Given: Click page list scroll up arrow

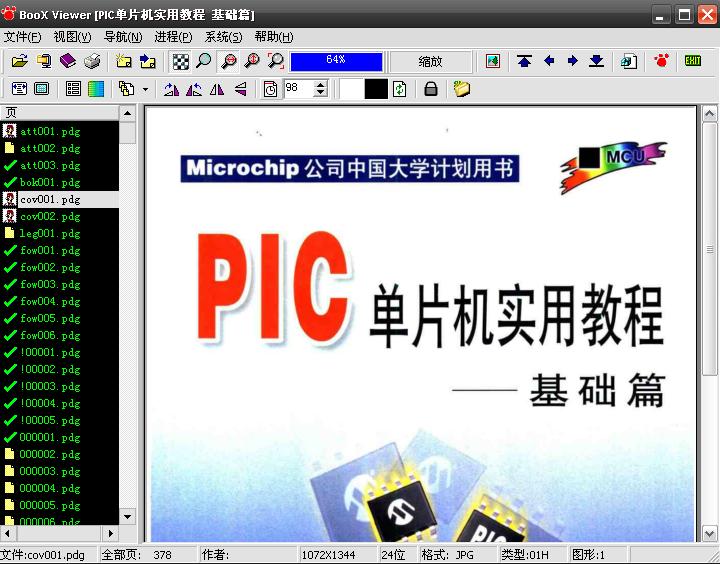Looking at the screenshot, I should [128, 113].
